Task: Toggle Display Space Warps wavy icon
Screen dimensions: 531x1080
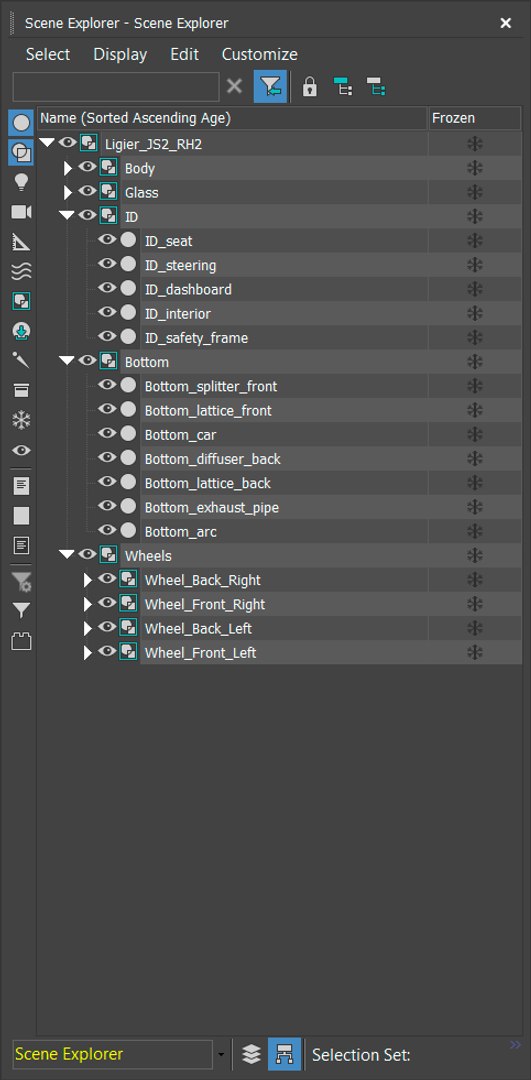Action: click(x=21, y=272)
